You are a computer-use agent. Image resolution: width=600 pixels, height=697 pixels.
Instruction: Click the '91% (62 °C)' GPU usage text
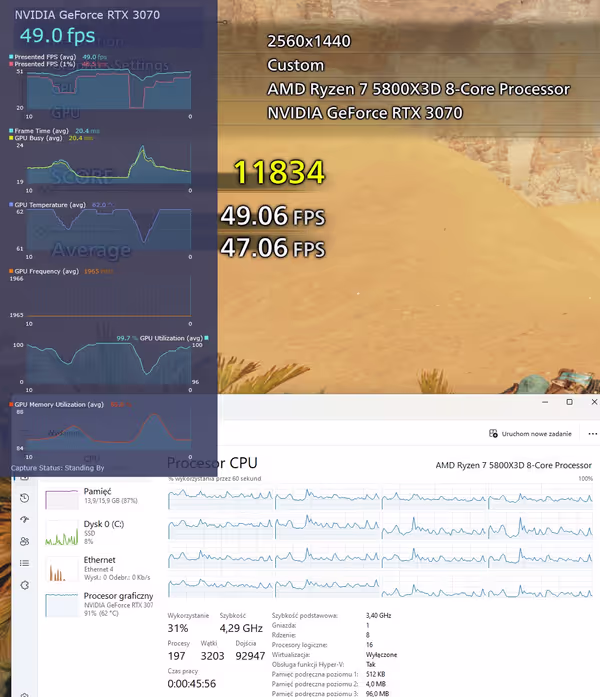point(101,613)
